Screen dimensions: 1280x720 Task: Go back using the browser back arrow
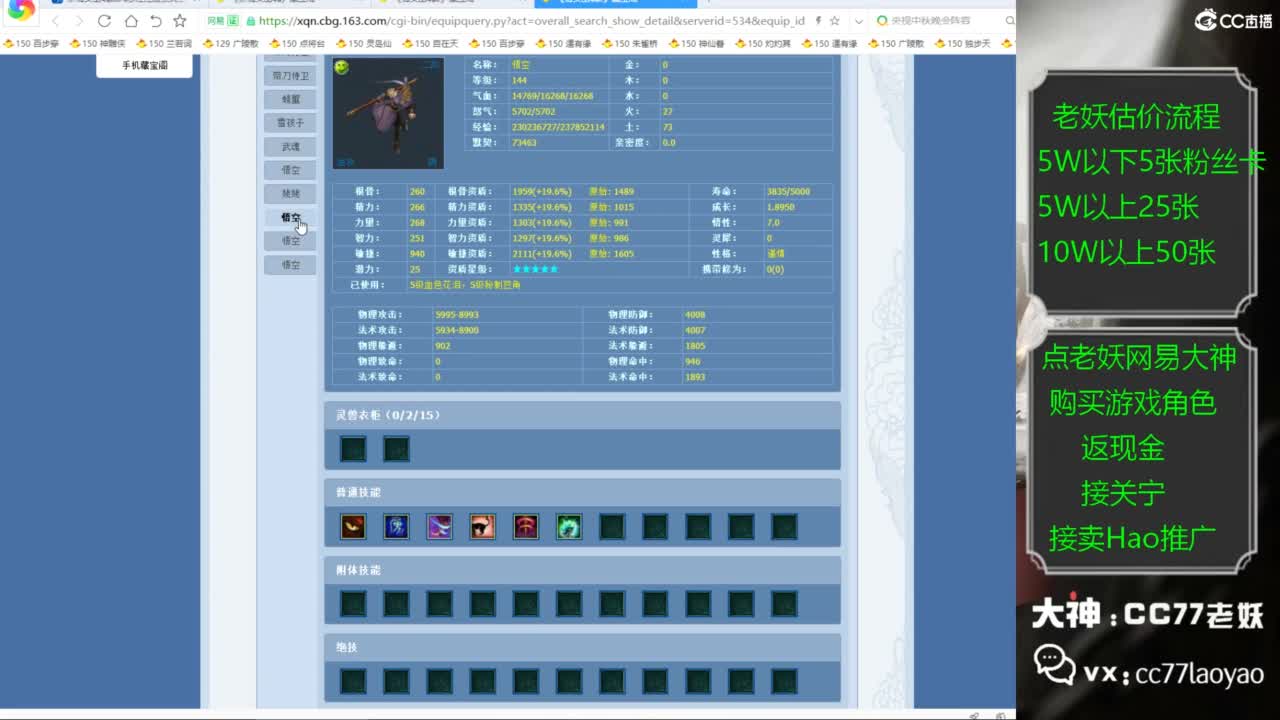(55, 21)
